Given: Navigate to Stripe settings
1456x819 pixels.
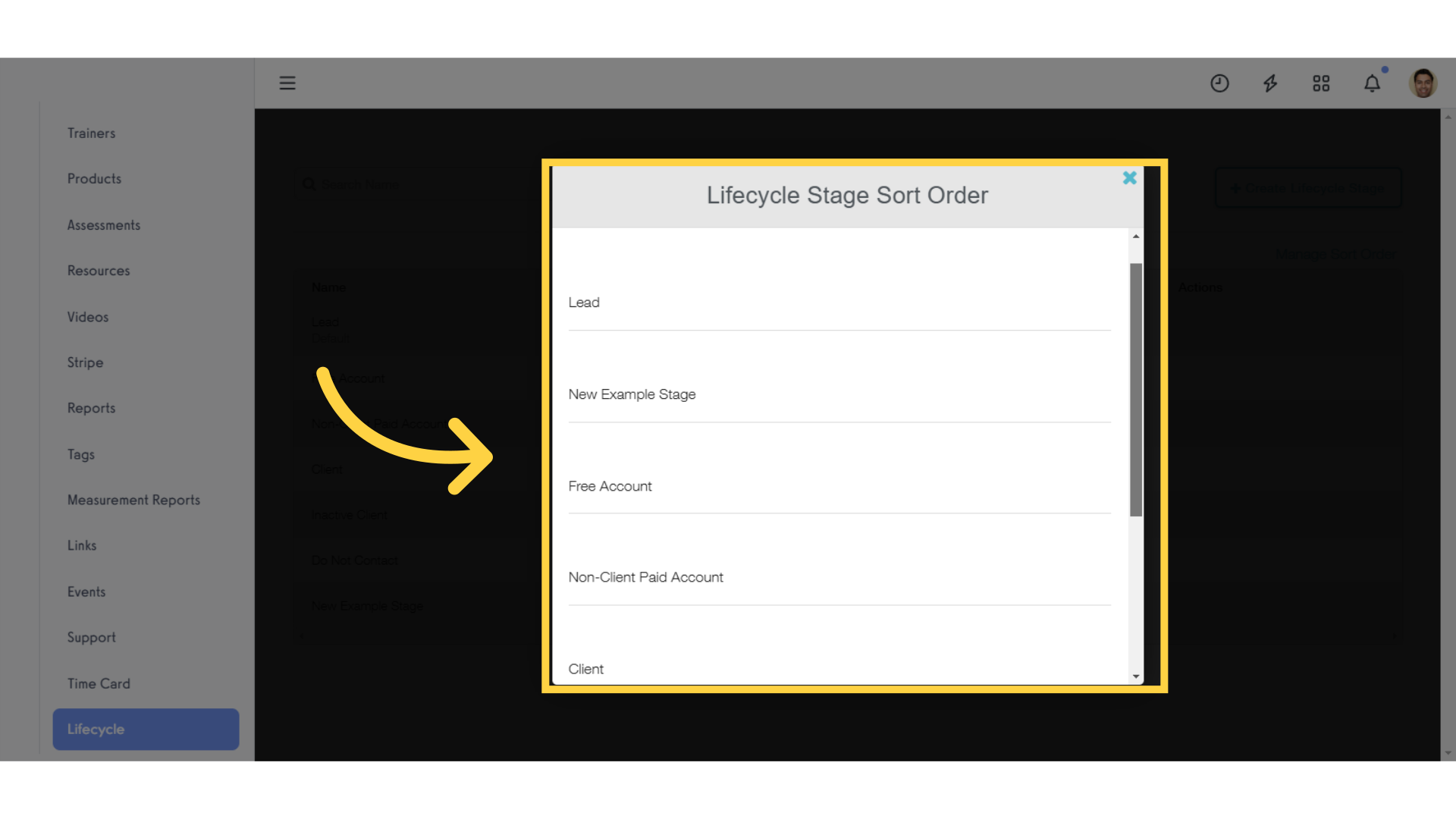Looking at the screenshot, I should click(85, 362).
